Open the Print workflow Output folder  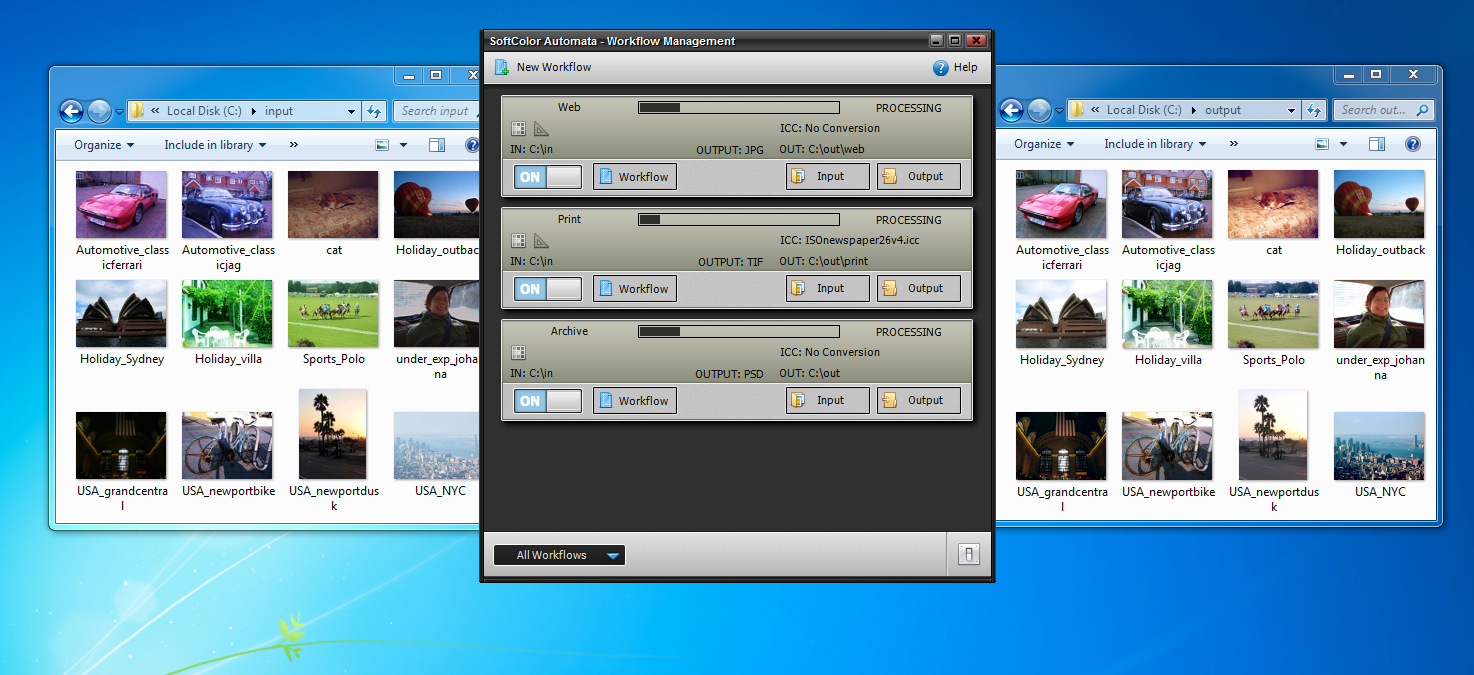click(x=919, y=288)
